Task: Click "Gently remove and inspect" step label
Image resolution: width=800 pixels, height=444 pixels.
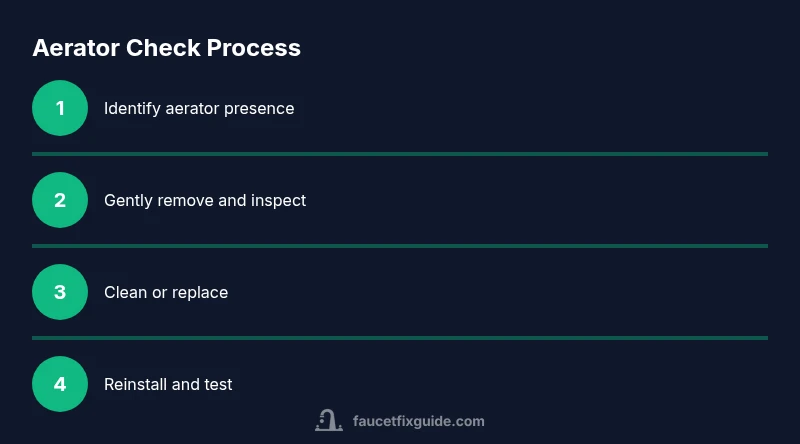Action: (x=205, y=200)
